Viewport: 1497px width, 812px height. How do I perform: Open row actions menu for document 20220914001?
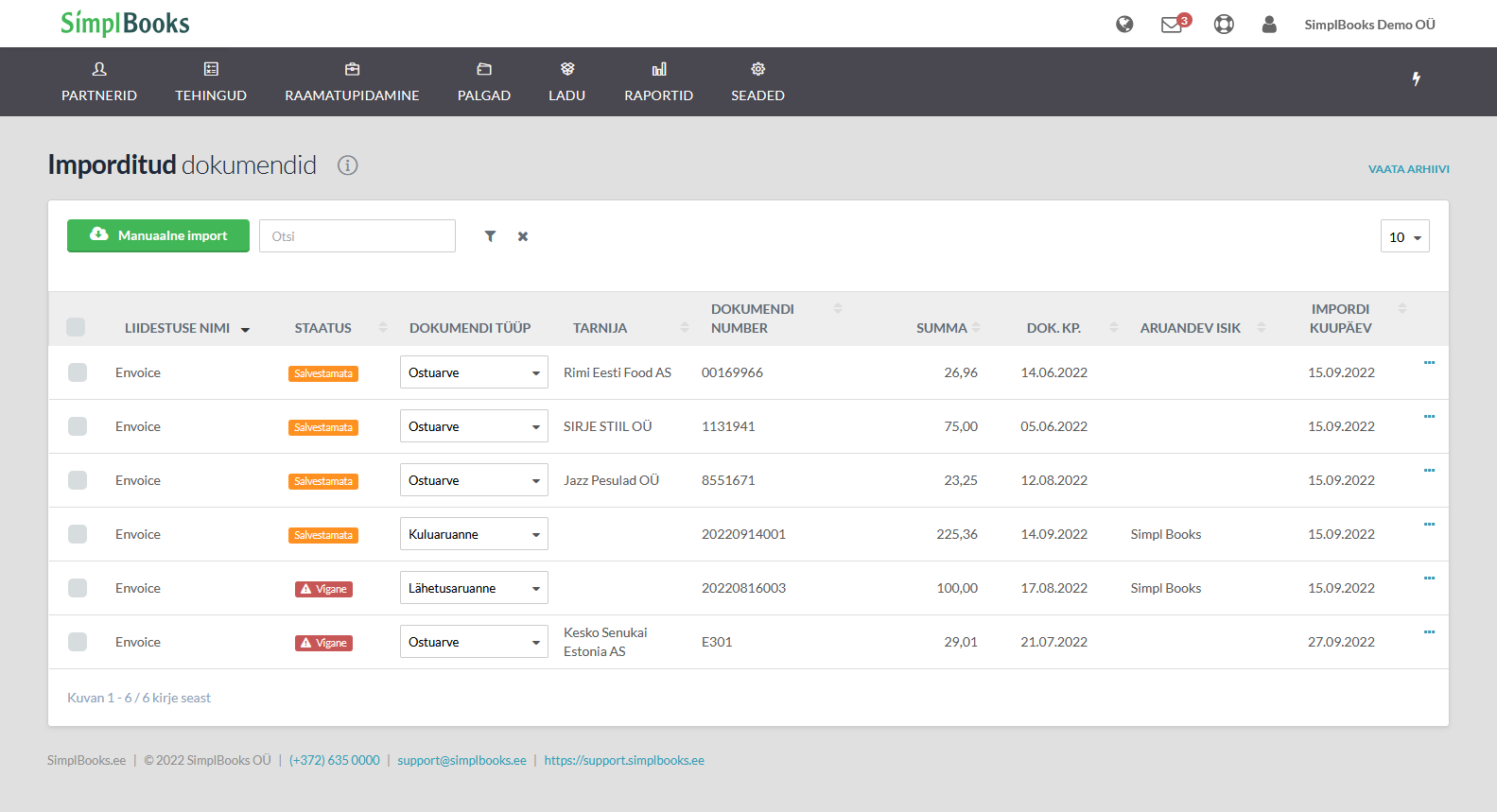pos(1429,524)
